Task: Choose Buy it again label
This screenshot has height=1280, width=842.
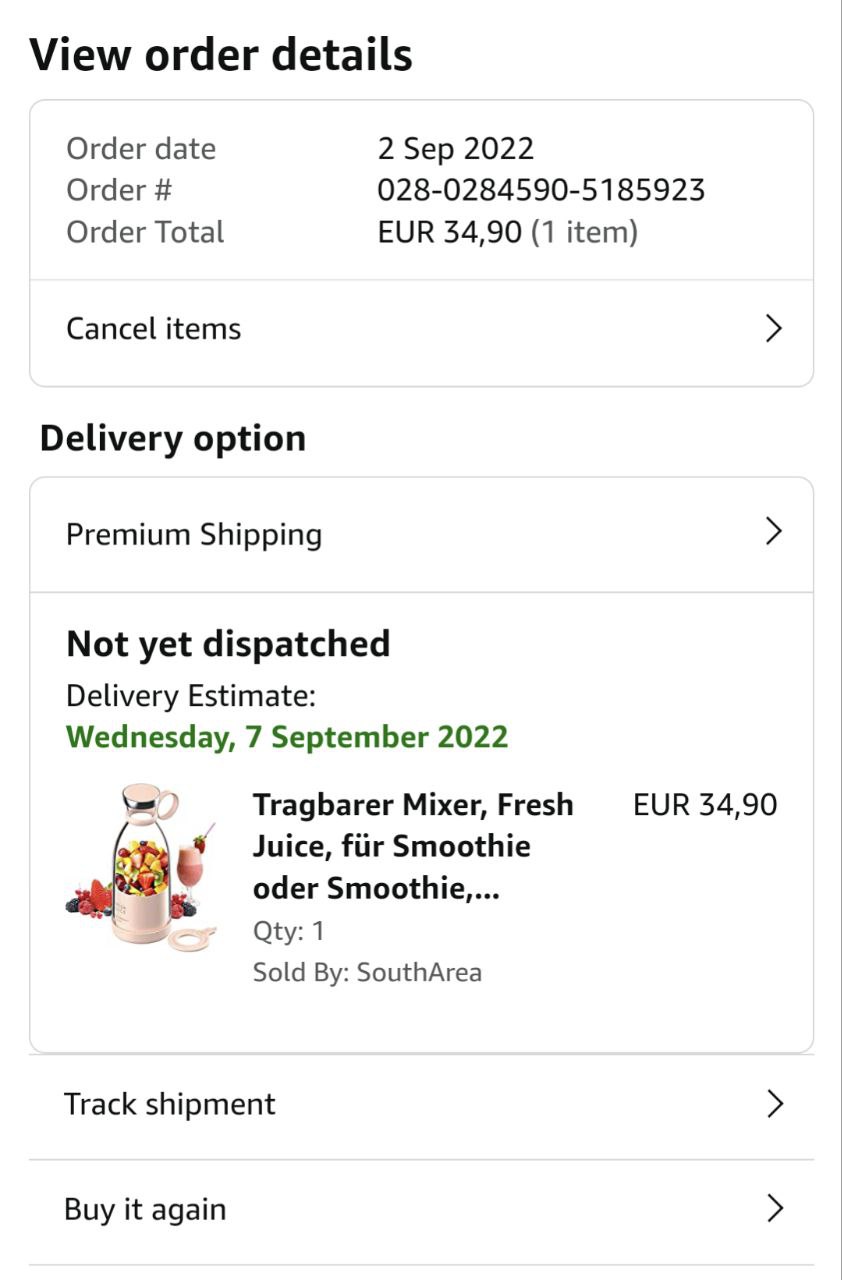Action: click(146, 1209)
